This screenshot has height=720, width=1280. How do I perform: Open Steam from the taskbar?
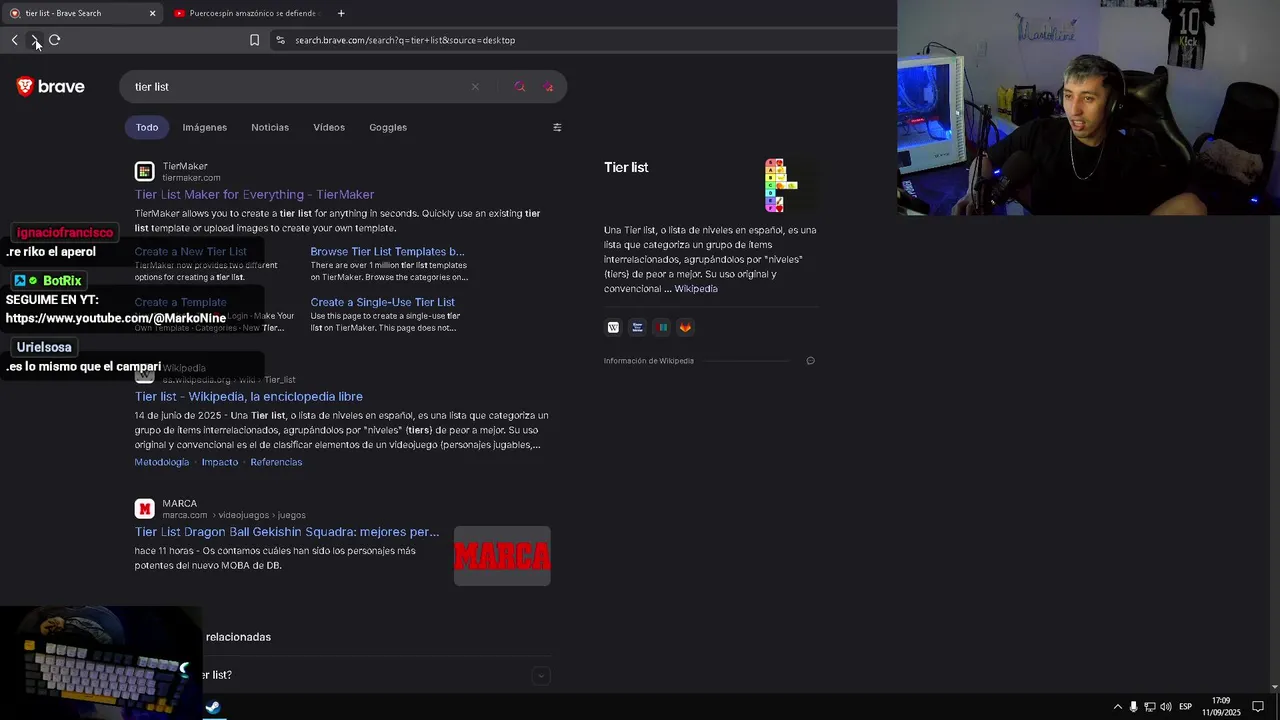pyautogui.click(x=213, y=707)
